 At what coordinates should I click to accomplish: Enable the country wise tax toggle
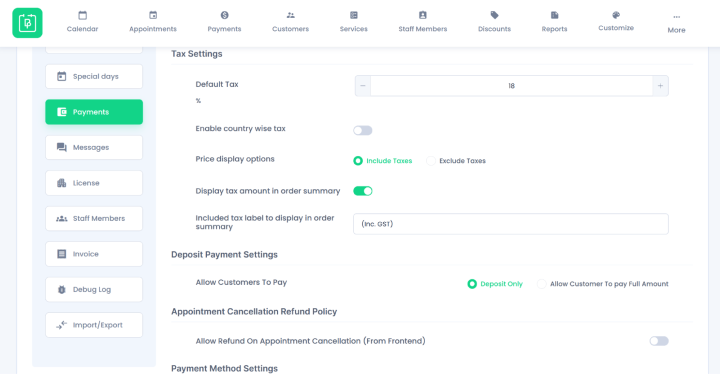363,130
